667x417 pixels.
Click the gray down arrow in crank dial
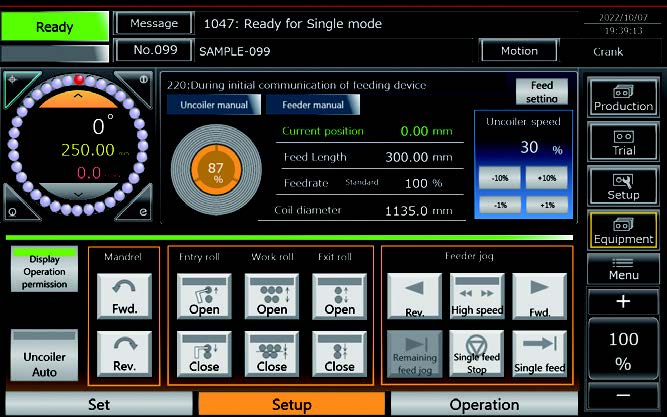point(78,191)
